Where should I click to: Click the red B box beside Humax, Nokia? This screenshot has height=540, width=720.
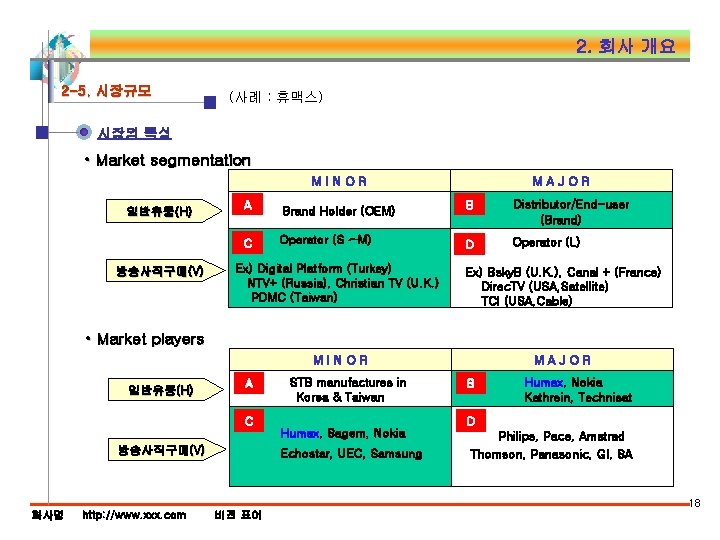pos(471,383)
